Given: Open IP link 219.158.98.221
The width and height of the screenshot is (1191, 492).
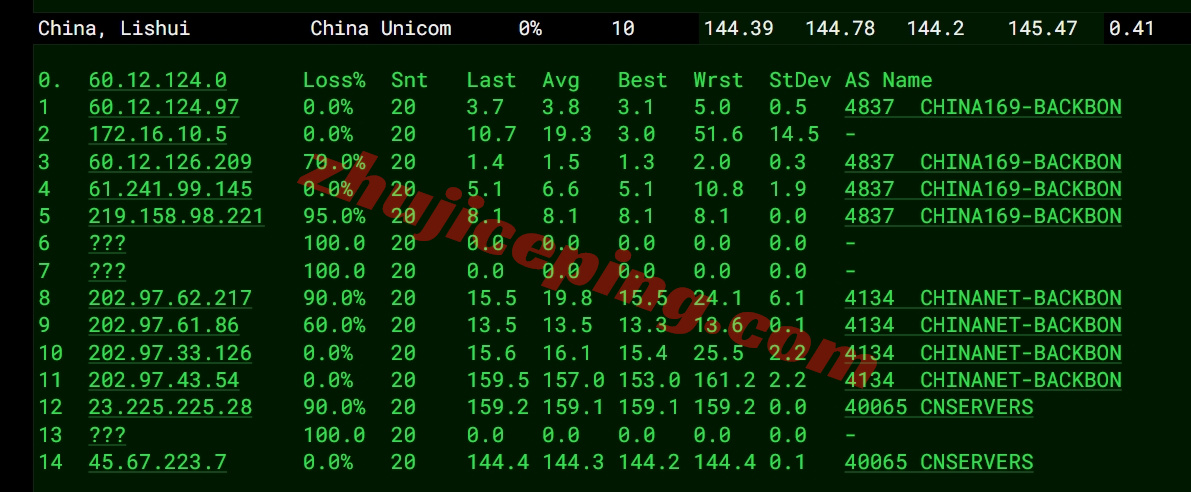Looking at the screenshot, I should click(x=176, y=216).
